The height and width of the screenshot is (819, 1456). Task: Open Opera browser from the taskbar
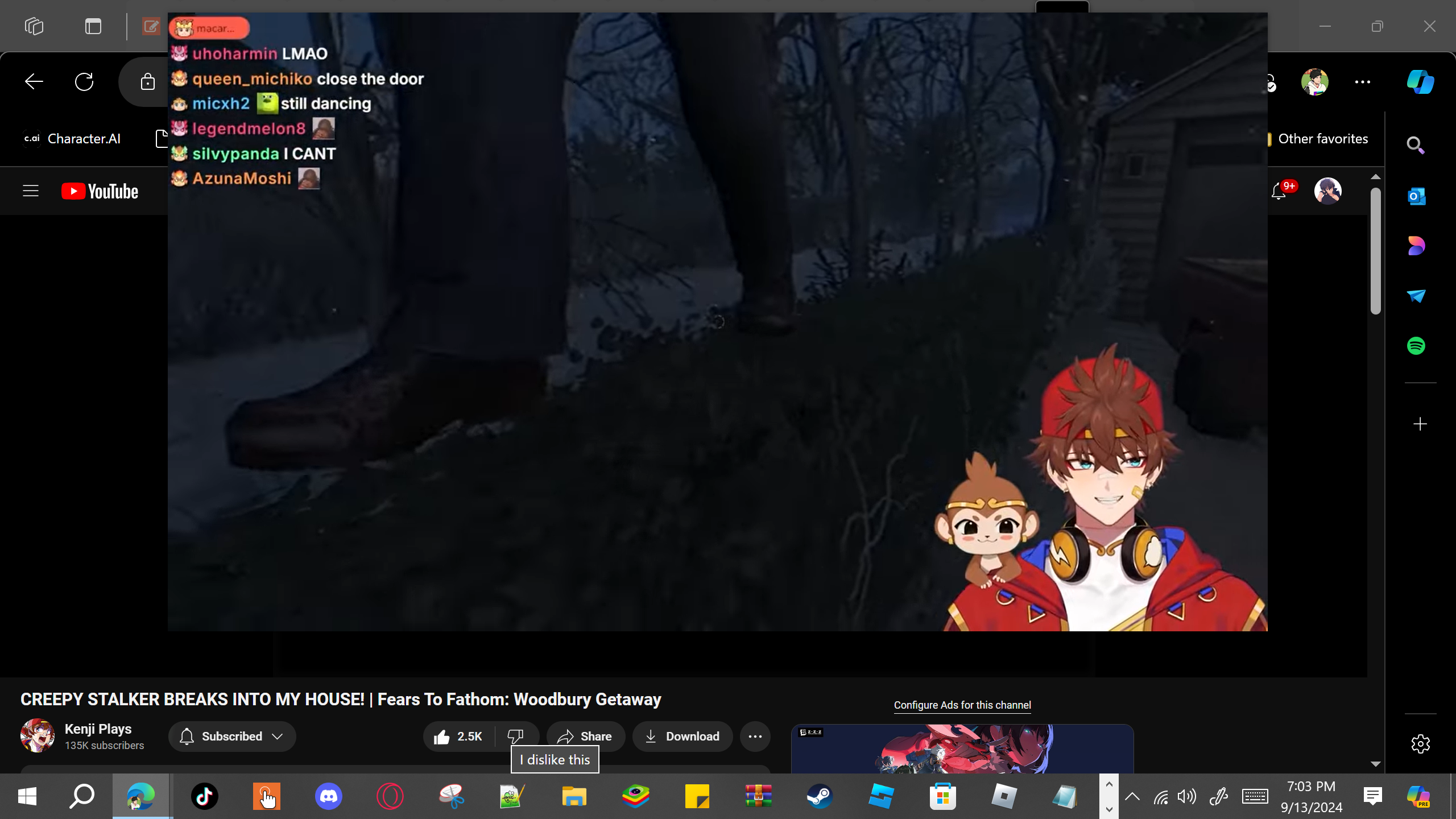pos(390,796)
